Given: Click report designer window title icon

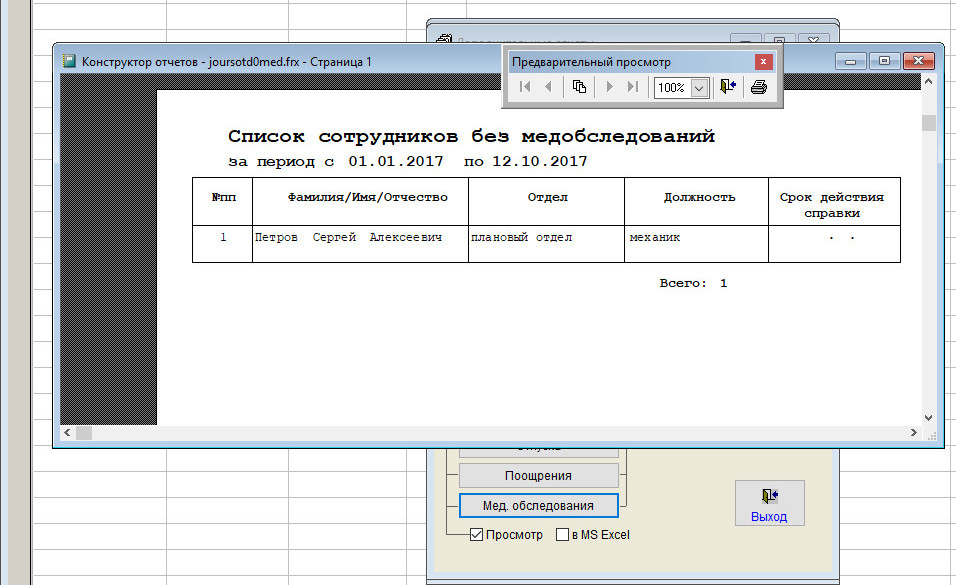Looking at the screenshot, I should tap(69, 61).
